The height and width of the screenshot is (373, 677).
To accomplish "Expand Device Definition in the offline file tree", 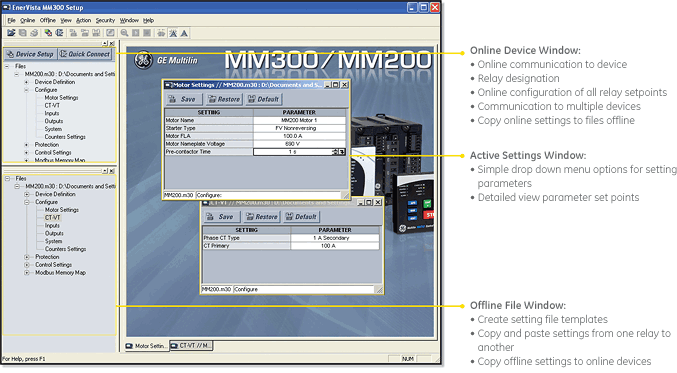I will coord(27,194).
